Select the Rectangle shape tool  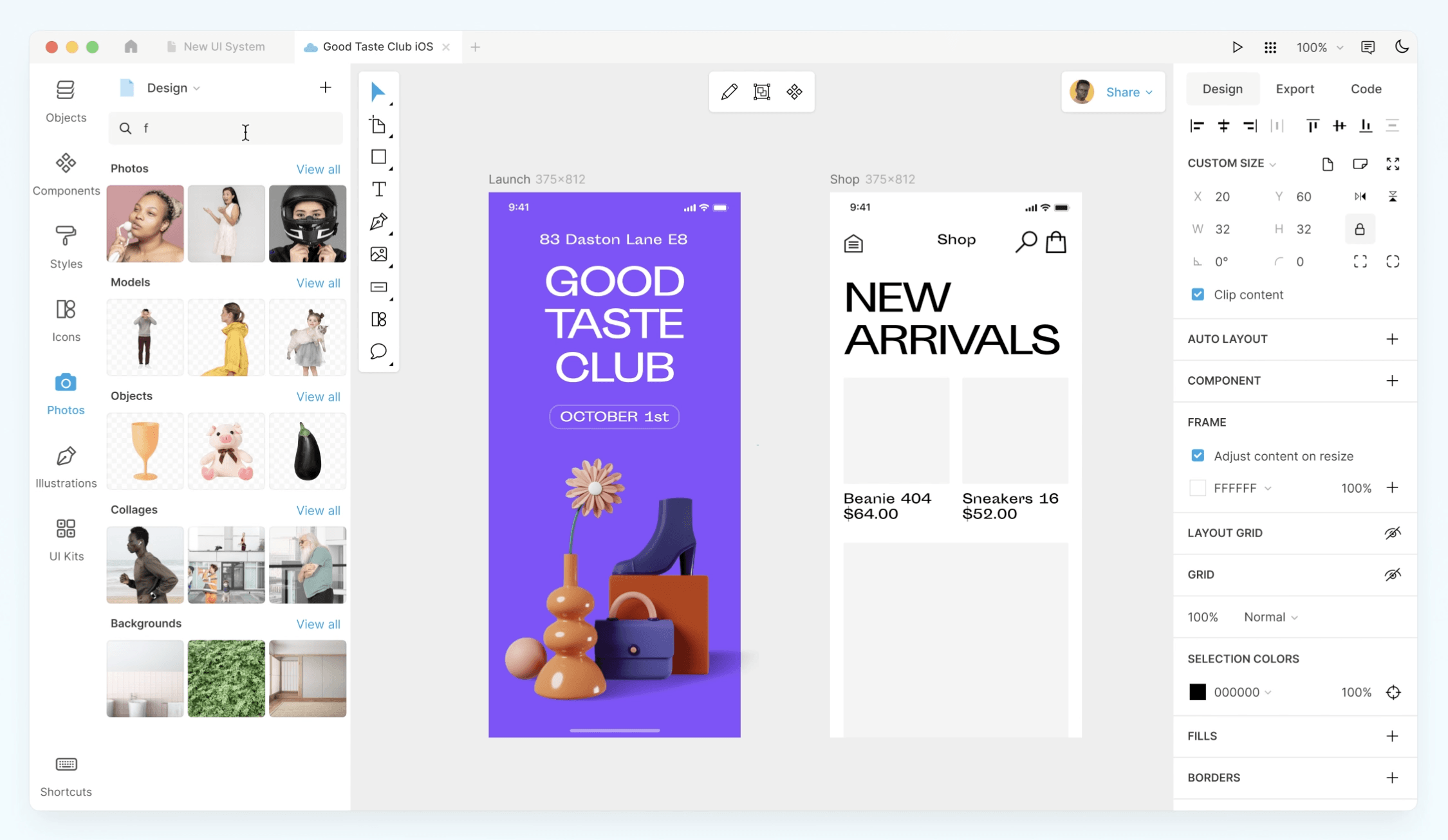(x=378, y=157)
